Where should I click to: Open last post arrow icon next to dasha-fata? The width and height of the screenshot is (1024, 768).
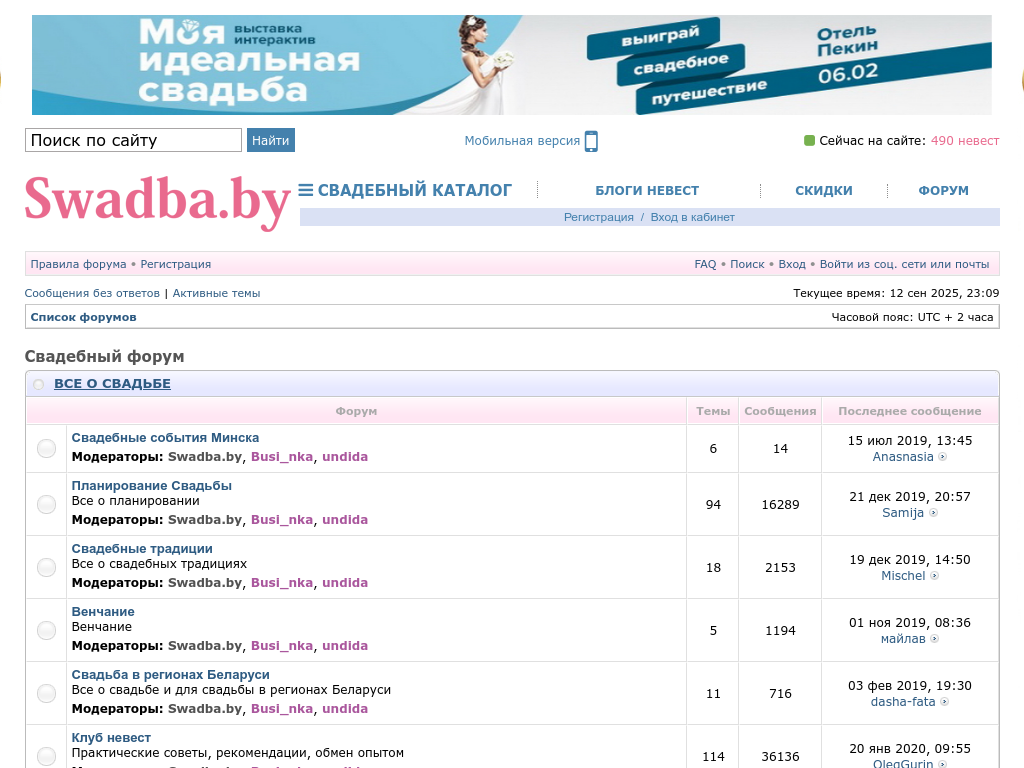click(x=944, y=702)
